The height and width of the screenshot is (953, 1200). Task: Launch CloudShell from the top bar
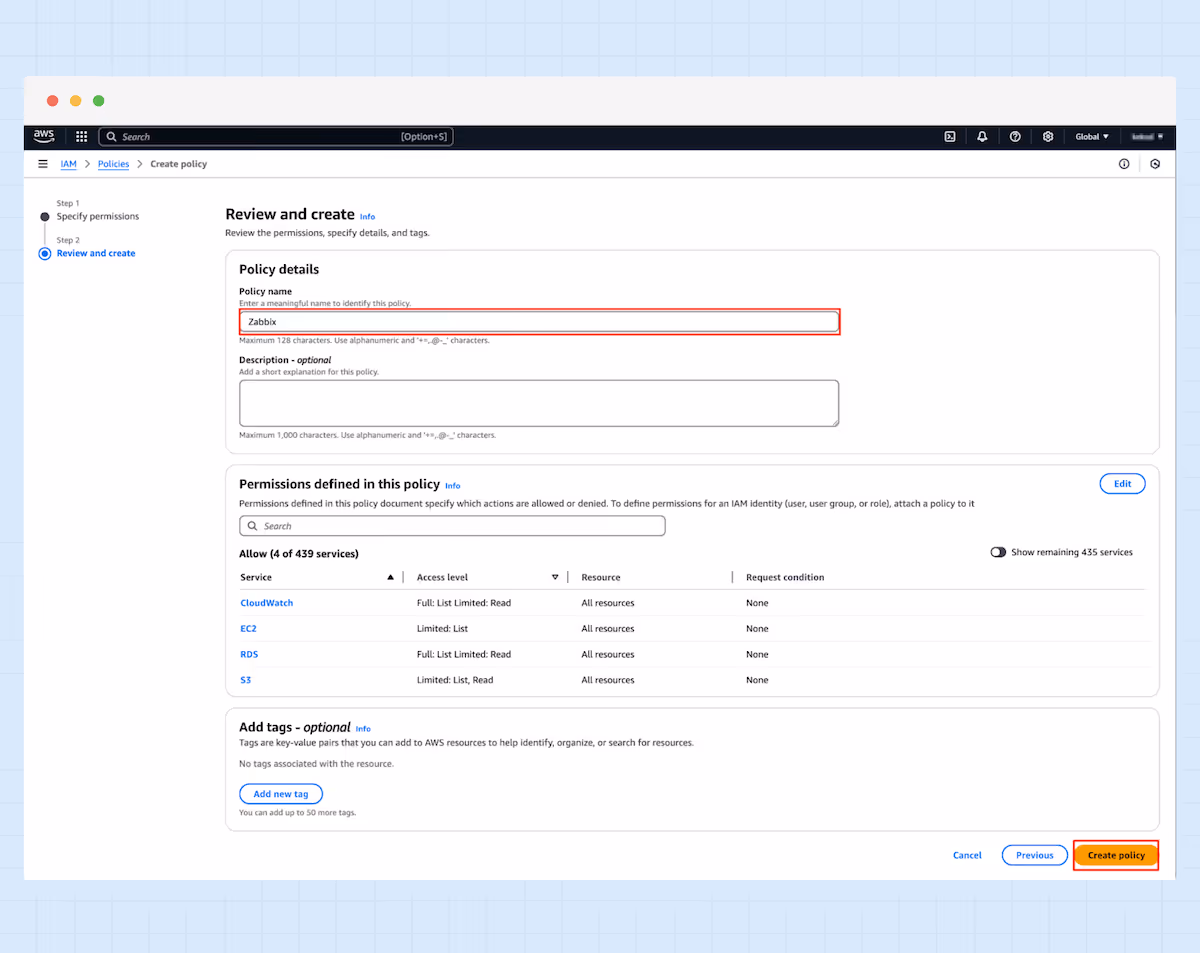(x=950, y=137)
